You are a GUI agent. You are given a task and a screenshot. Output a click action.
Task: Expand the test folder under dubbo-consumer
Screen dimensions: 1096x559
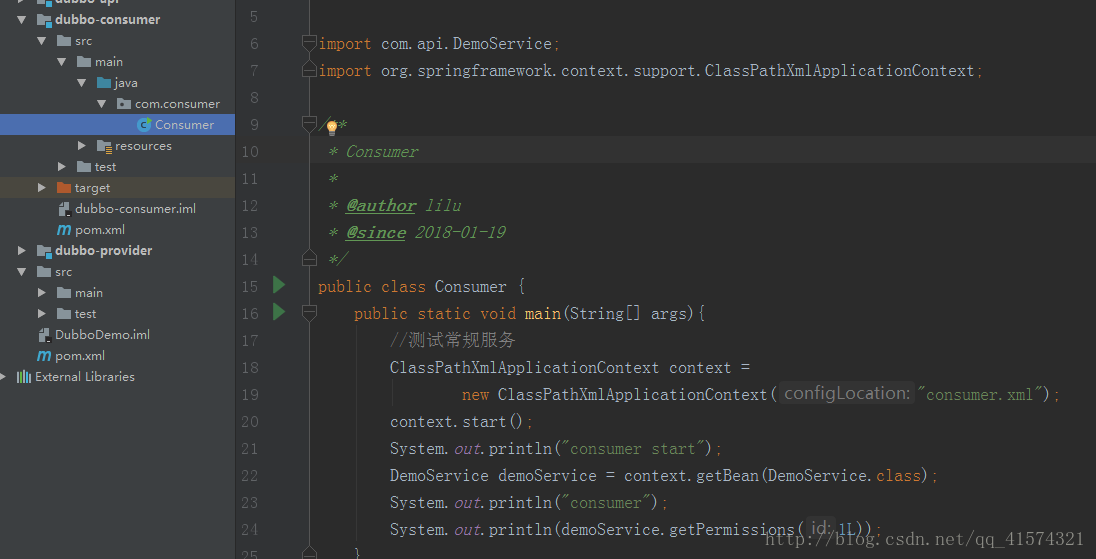62,166
